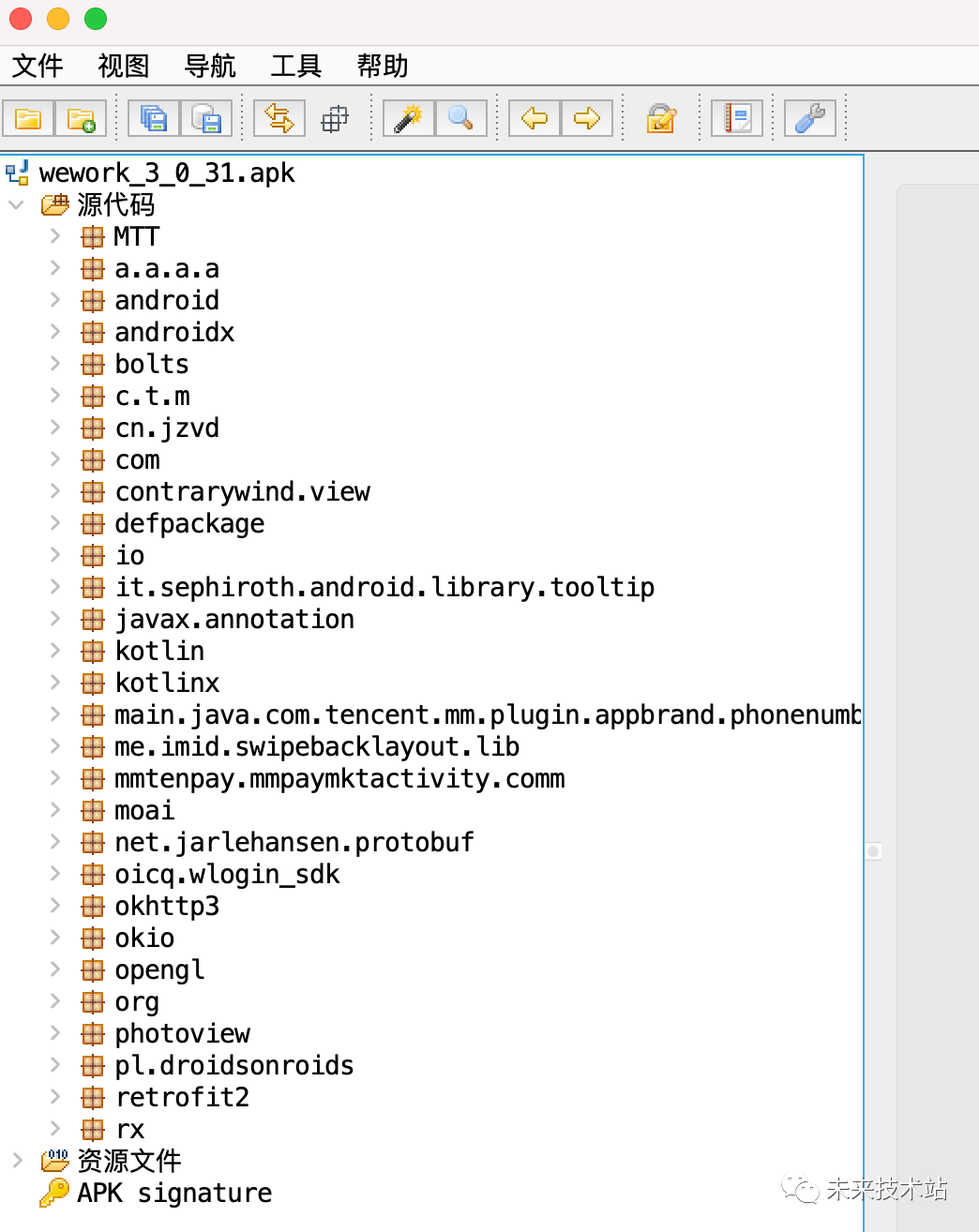Screen dimensions: 979x1232
Task: Click the open file toolbar icon
Action: tap(28, 118)
